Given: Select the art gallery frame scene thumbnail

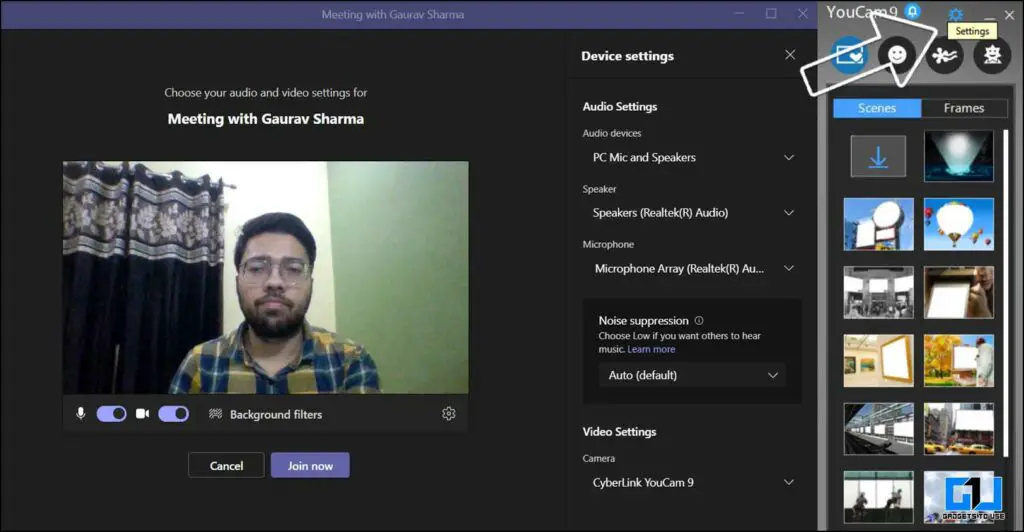Looking at the screenshot, I should [x=878, y=360].
